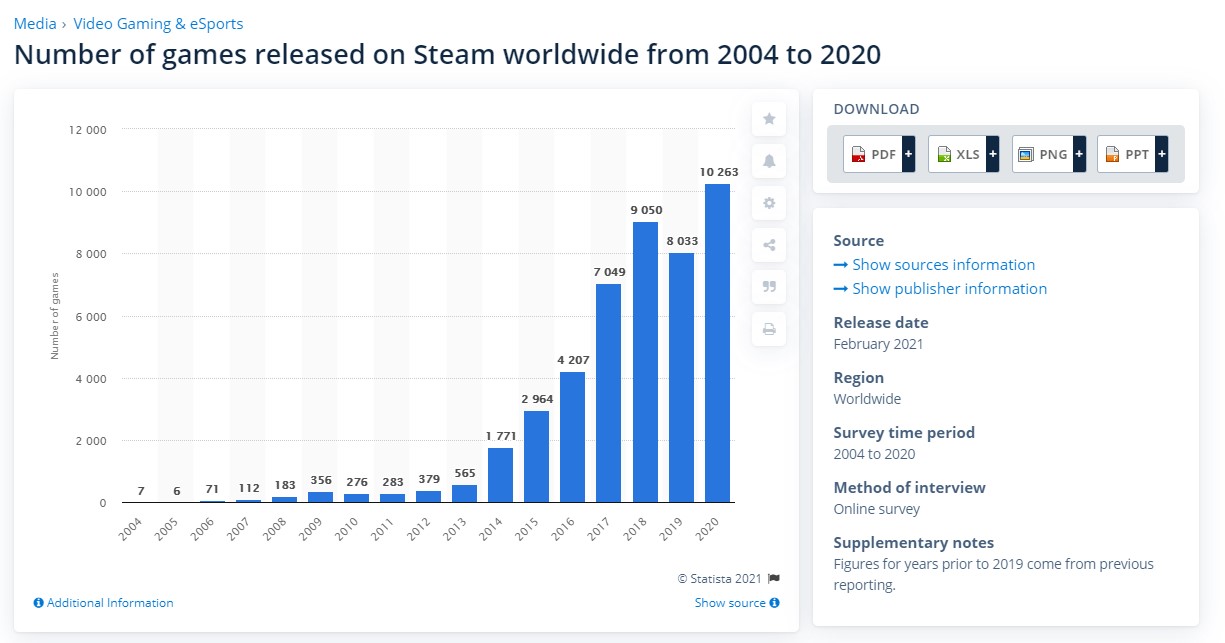Go to Video Gaming & eSports breadcrumb
Screen dimensions: 1225x643
click(158, 23)
